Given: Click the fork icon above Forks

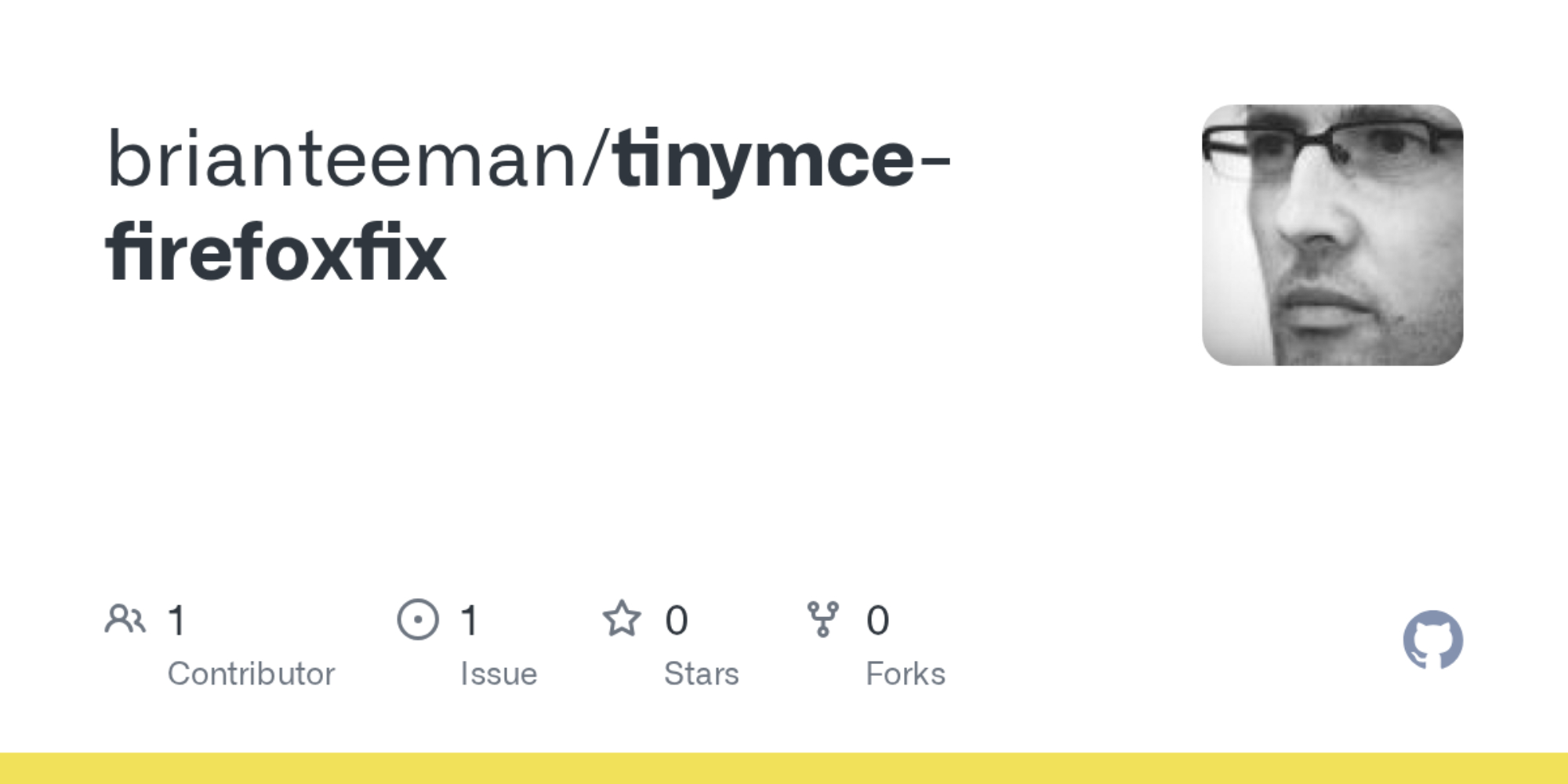Looking at the screenshot, I should [822, 619].
